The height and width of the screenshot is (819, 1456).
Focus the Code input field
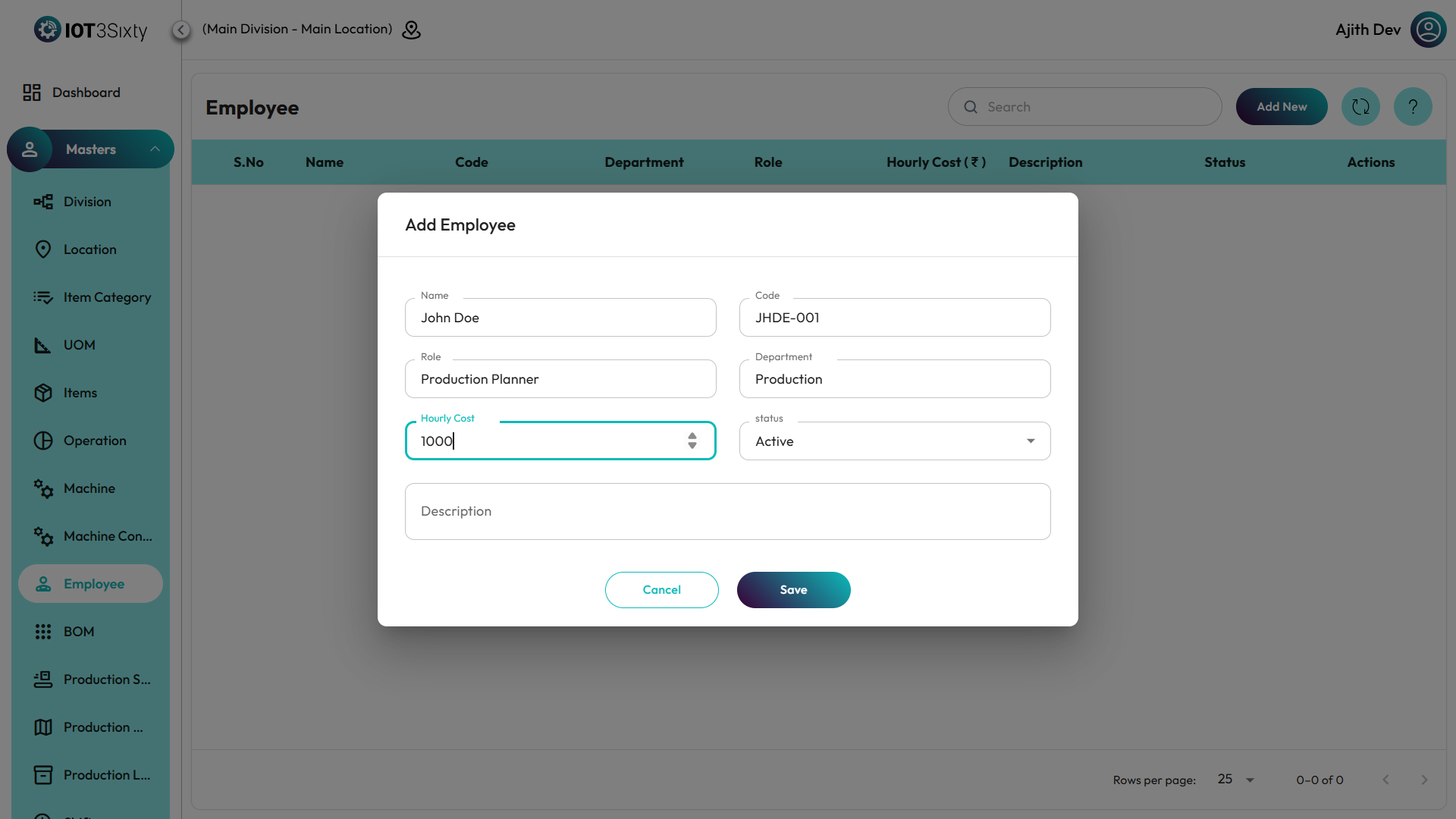(895, 318)
